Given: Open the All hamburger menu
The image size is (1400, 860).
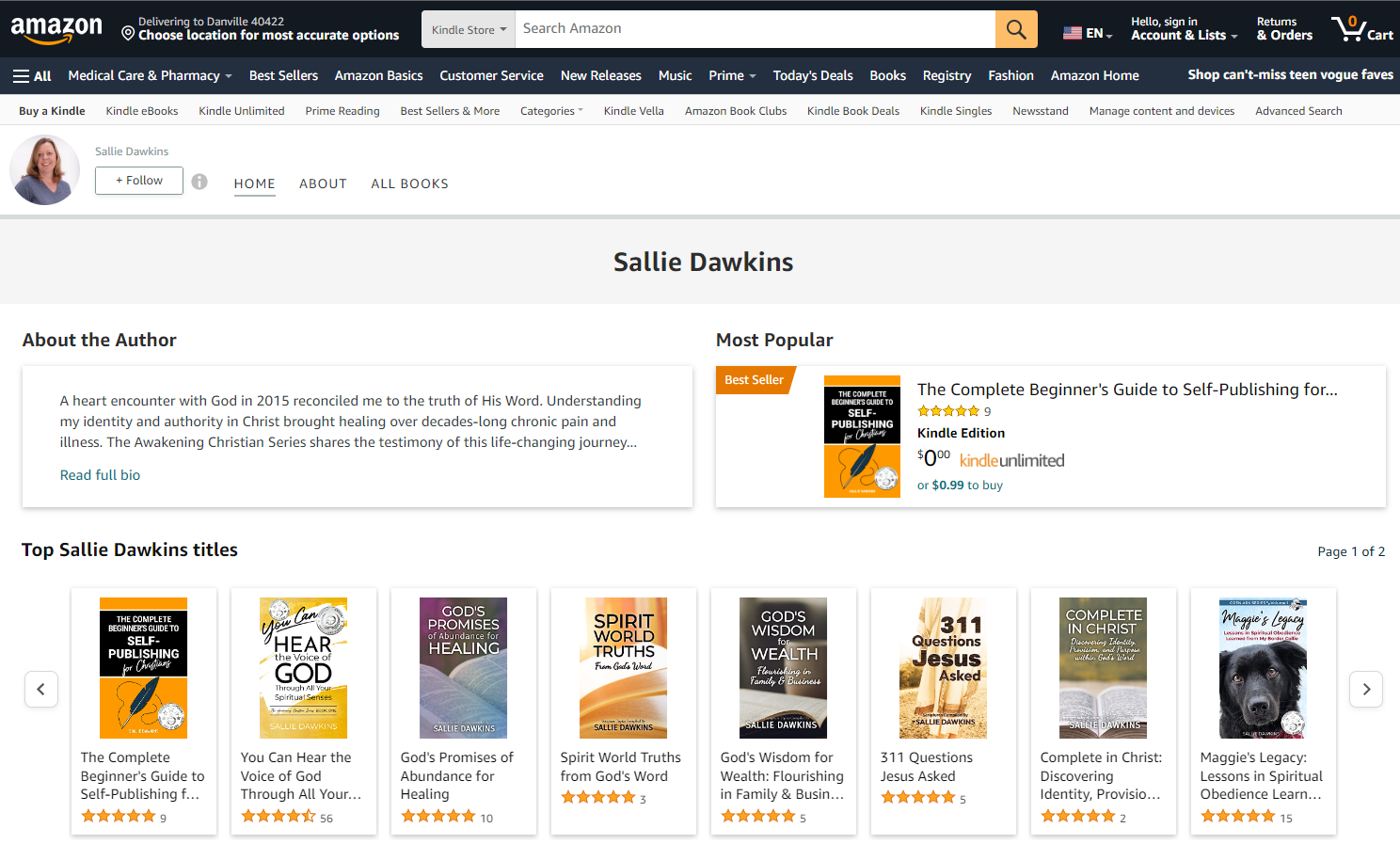Looking at the screenshot, I should [x=32, y=75].
